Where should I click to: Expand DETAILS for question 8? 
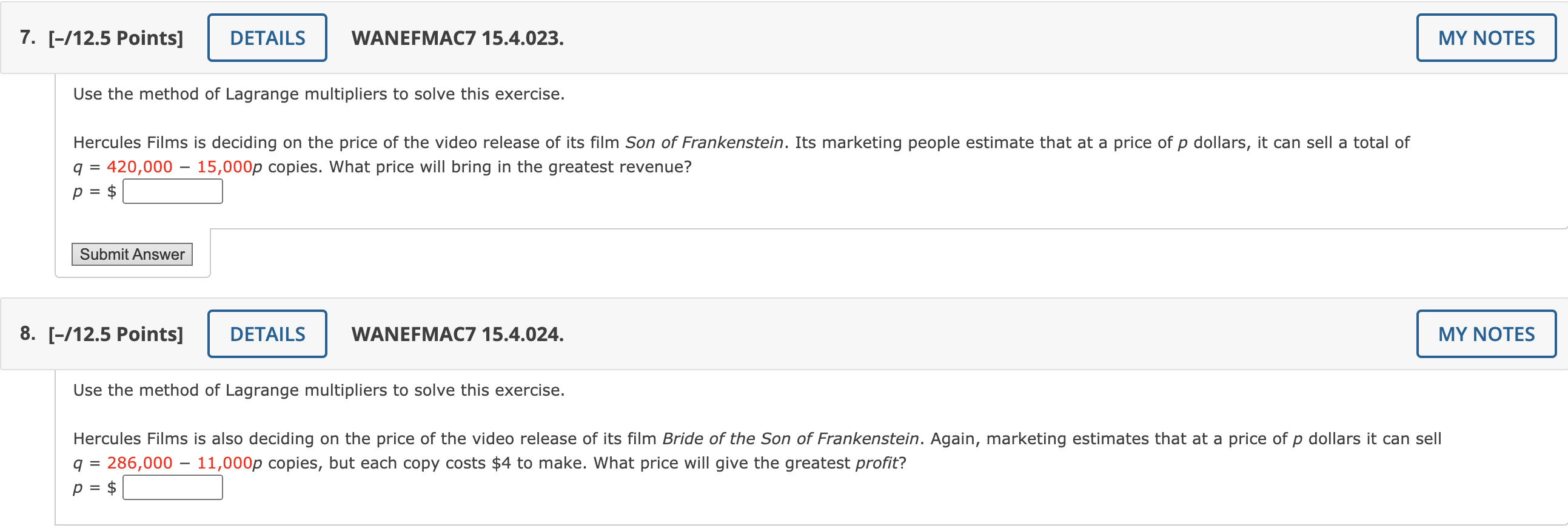pyautogui.click(x=267, y=334)
